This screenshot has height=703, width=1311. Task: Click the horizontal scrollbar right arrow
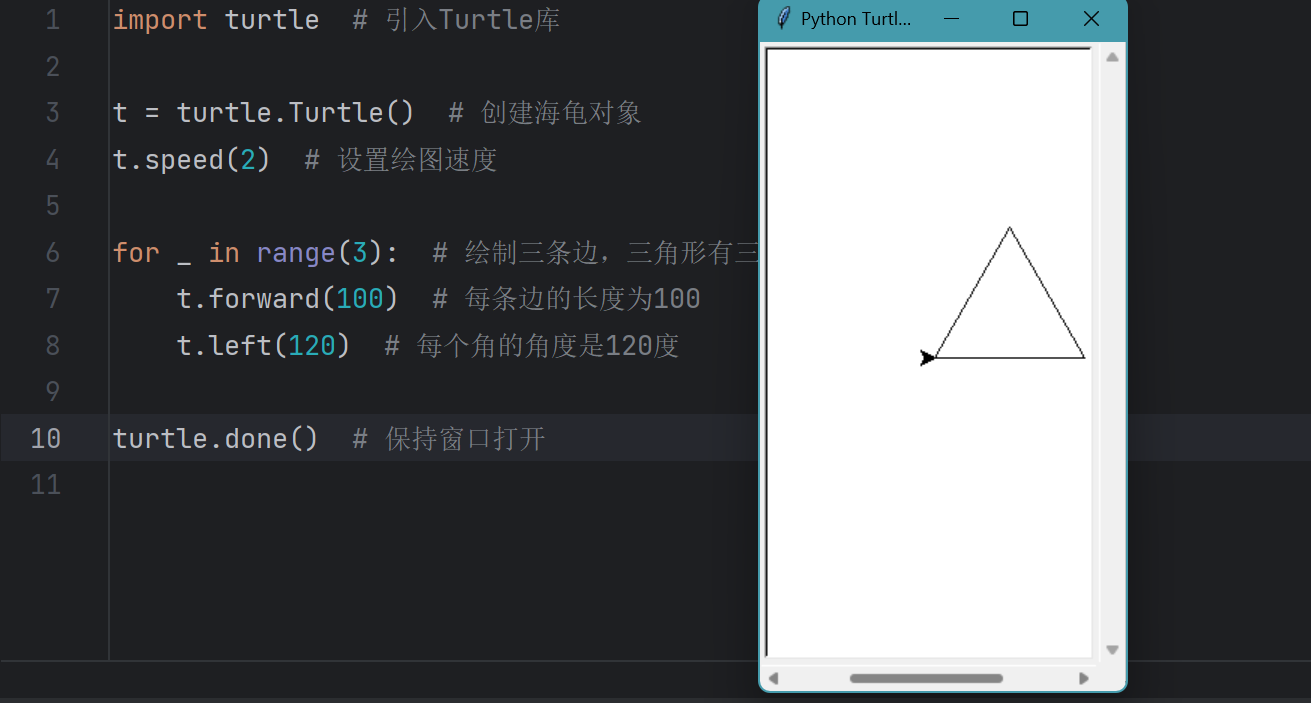(1084, 679)
